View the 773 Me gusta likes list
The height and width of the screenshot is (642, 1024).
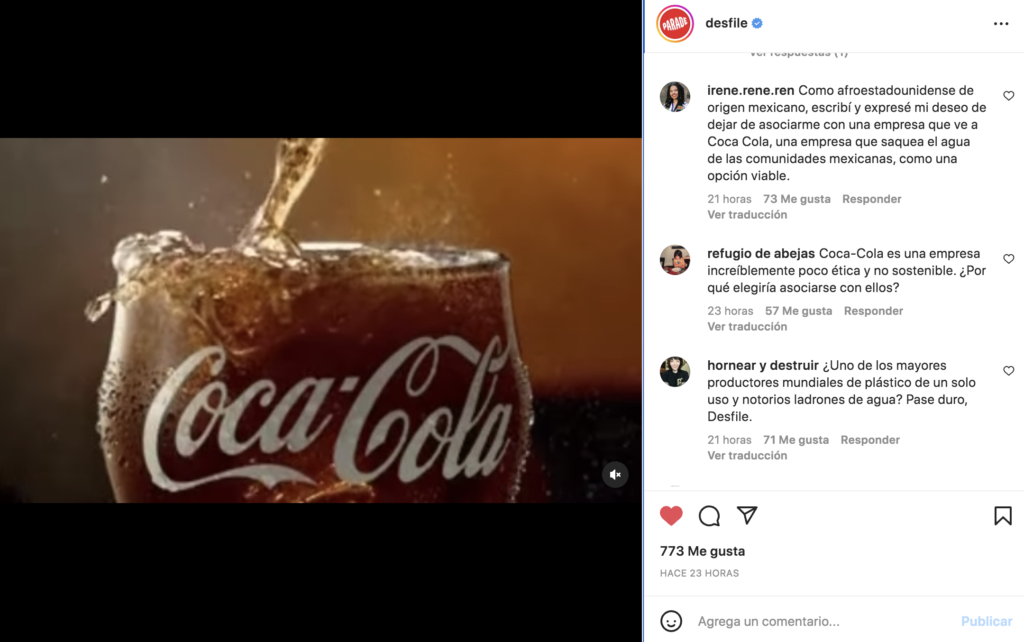click(x=702, y=551)
